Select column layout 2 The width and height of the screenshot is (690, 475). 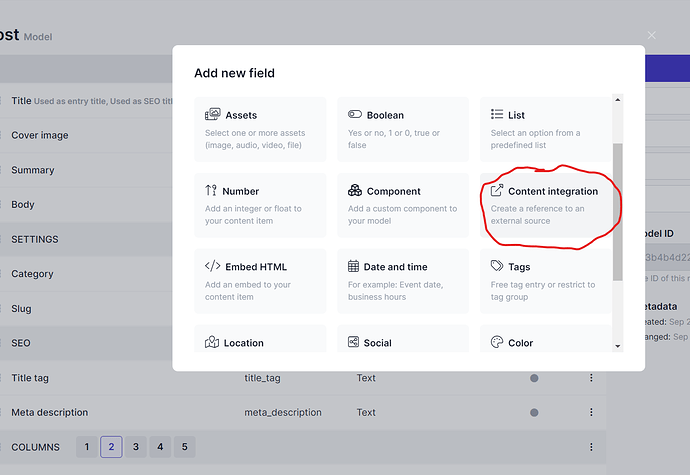pos(111,447)
